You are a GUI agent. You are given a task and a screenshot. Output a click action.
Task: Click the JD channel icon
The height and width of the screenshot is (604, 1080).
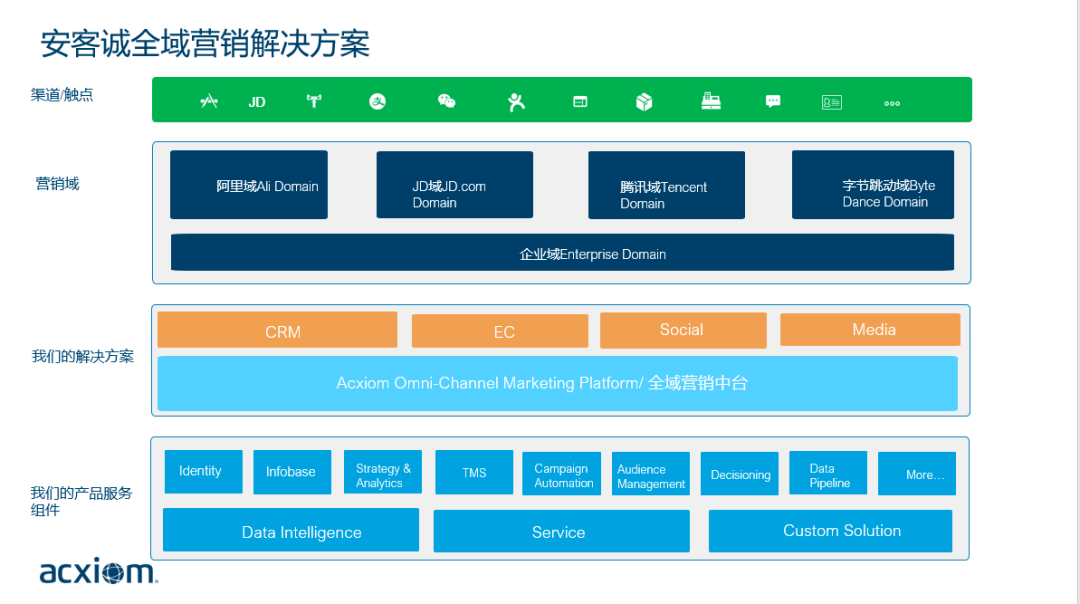point(257,102)
